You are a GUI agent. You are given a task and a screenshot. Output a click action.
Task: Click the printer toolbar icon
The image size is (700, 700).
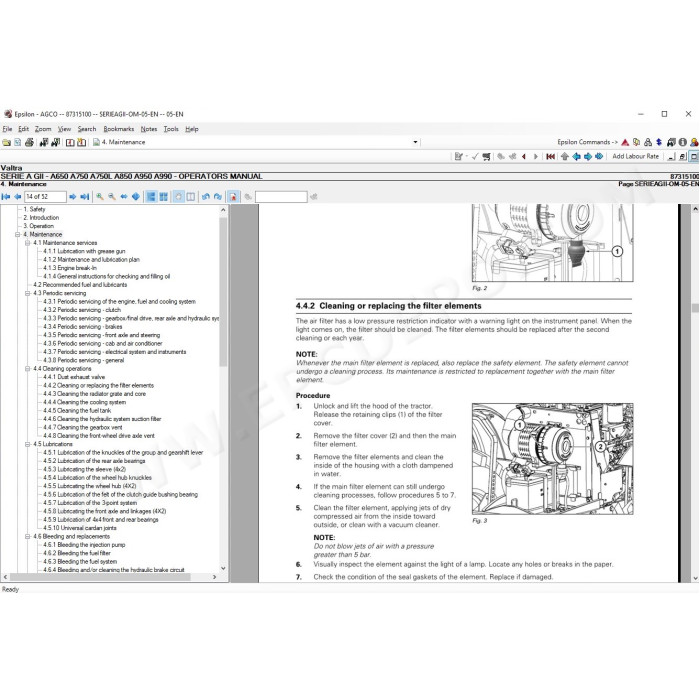click(29, 142)
